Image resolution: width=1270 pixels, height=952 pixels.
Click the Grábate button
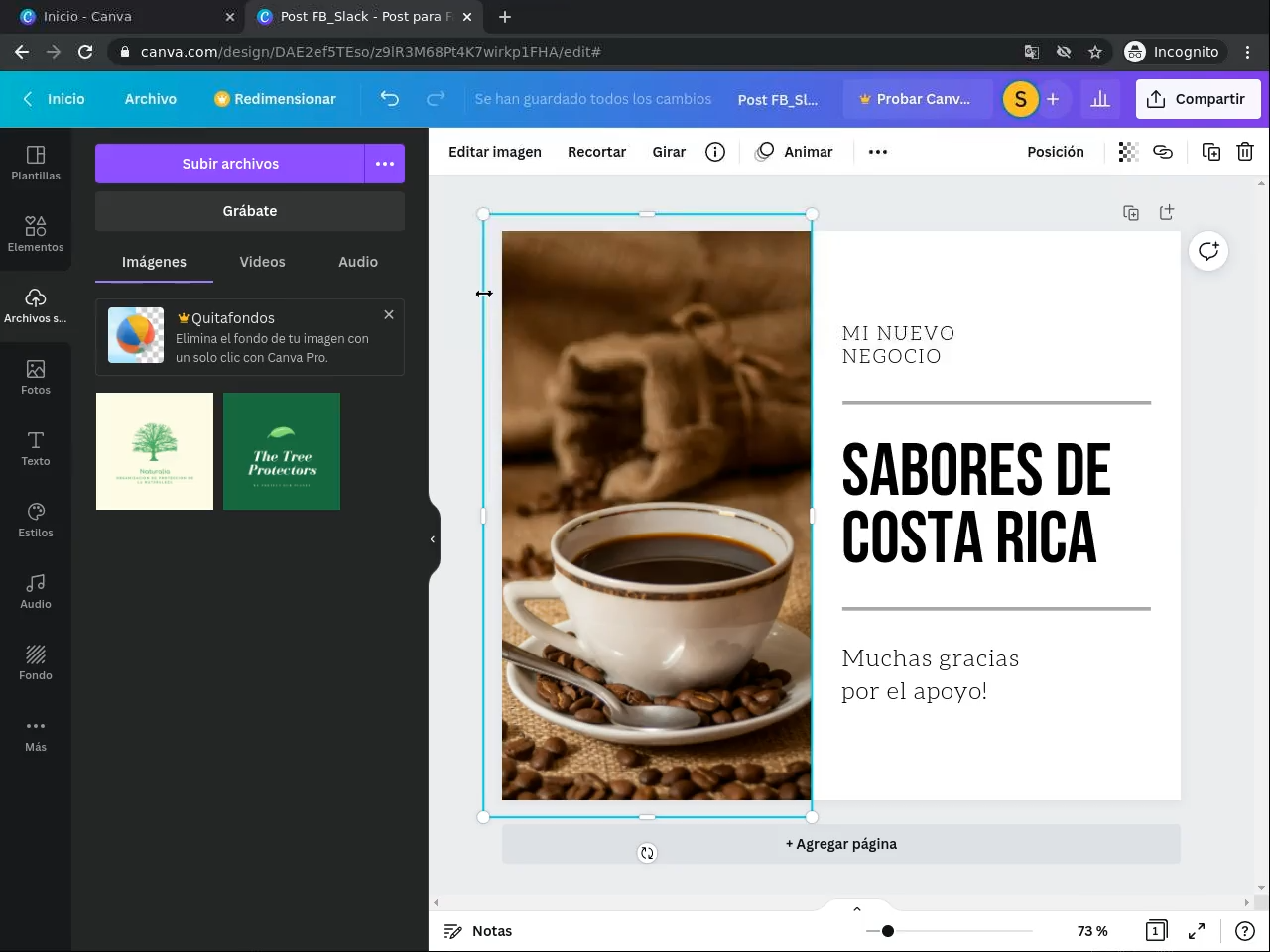[x=250, y=211]
